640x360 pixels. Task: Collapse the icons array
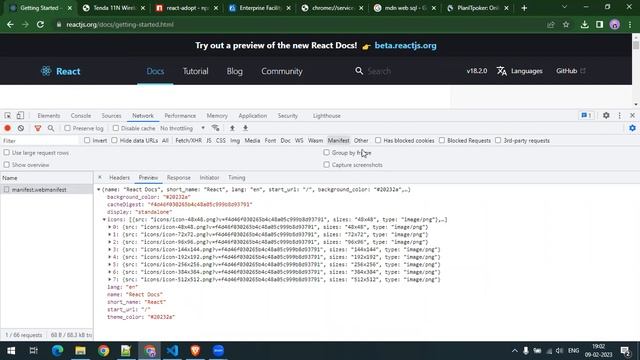coord(104,220)
